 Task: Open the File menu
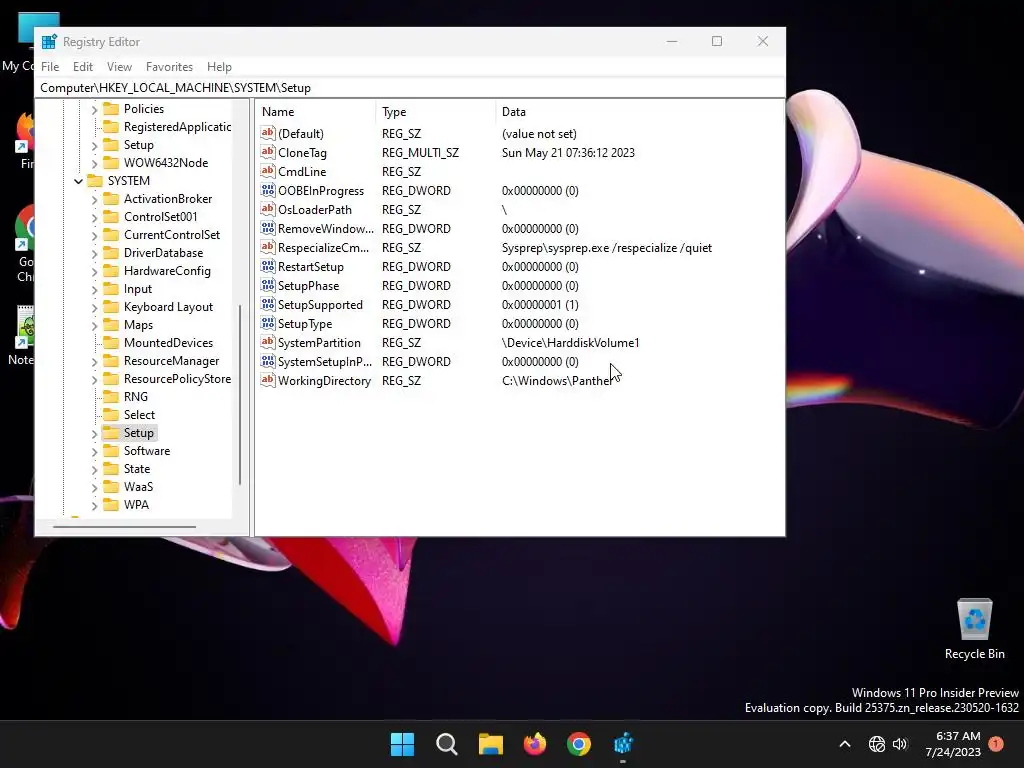tap(50, 67)
